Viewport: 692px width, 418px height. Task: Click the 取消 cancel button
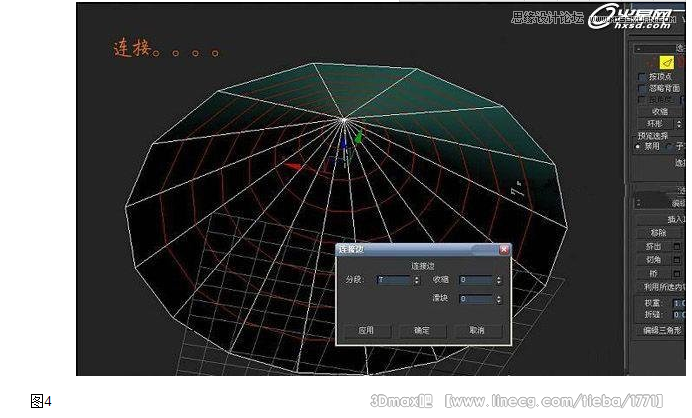click(478, 331)
